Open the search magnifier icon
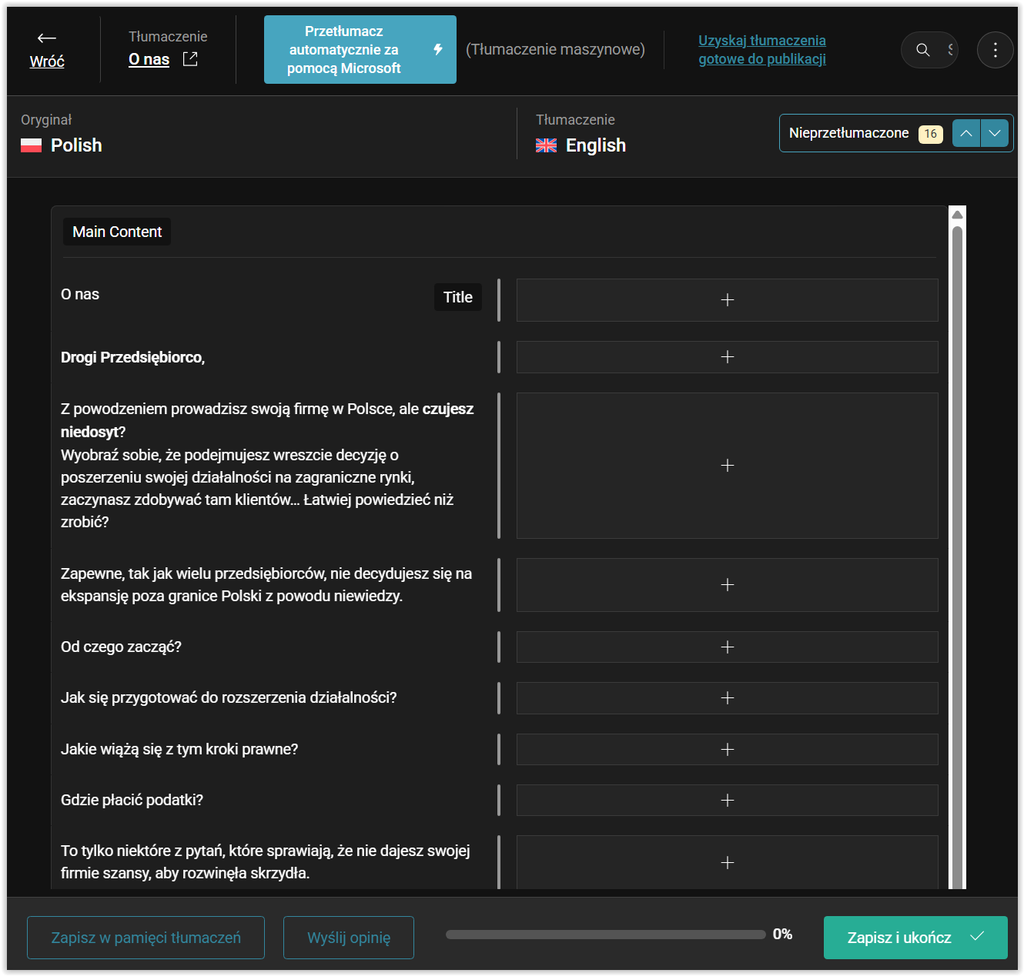Screen dimensions: 1024x976 tap(922, 50)
